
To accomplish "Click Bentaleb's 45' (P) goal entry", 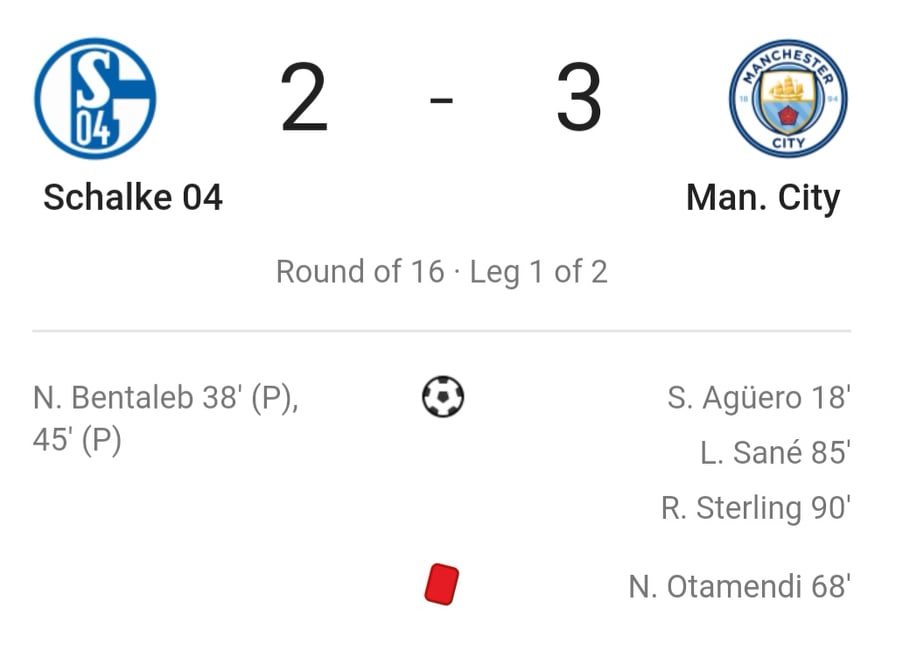I will point(77,440).
